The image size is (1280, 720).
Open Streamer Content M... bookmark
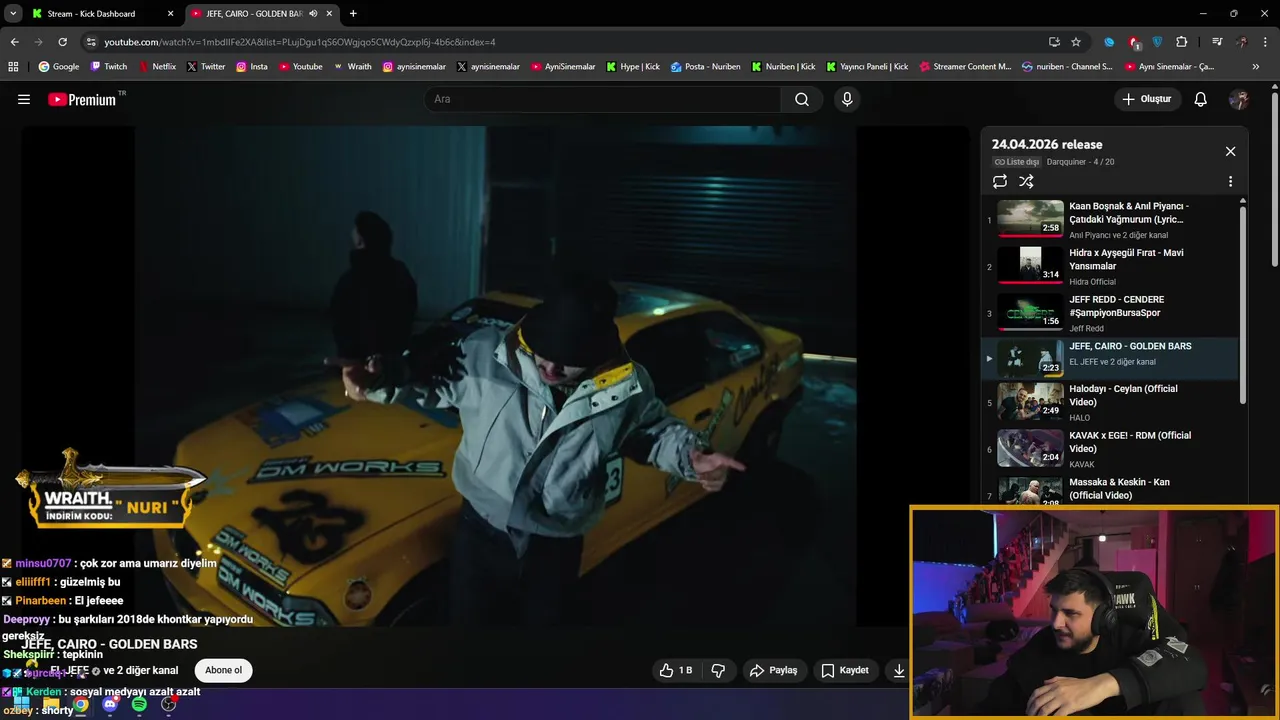coord(965,67)
